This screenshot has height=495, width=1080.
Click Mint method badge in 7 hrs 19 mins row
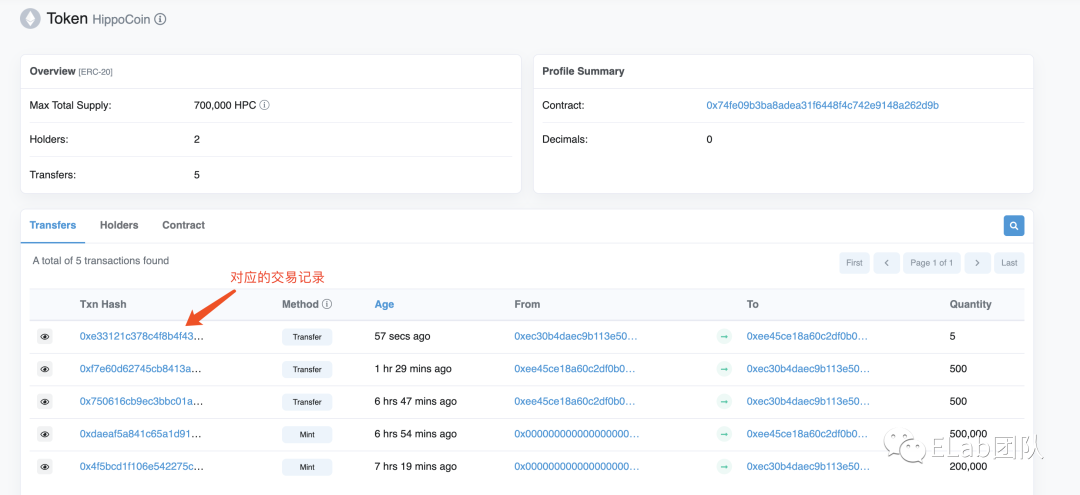307,467
